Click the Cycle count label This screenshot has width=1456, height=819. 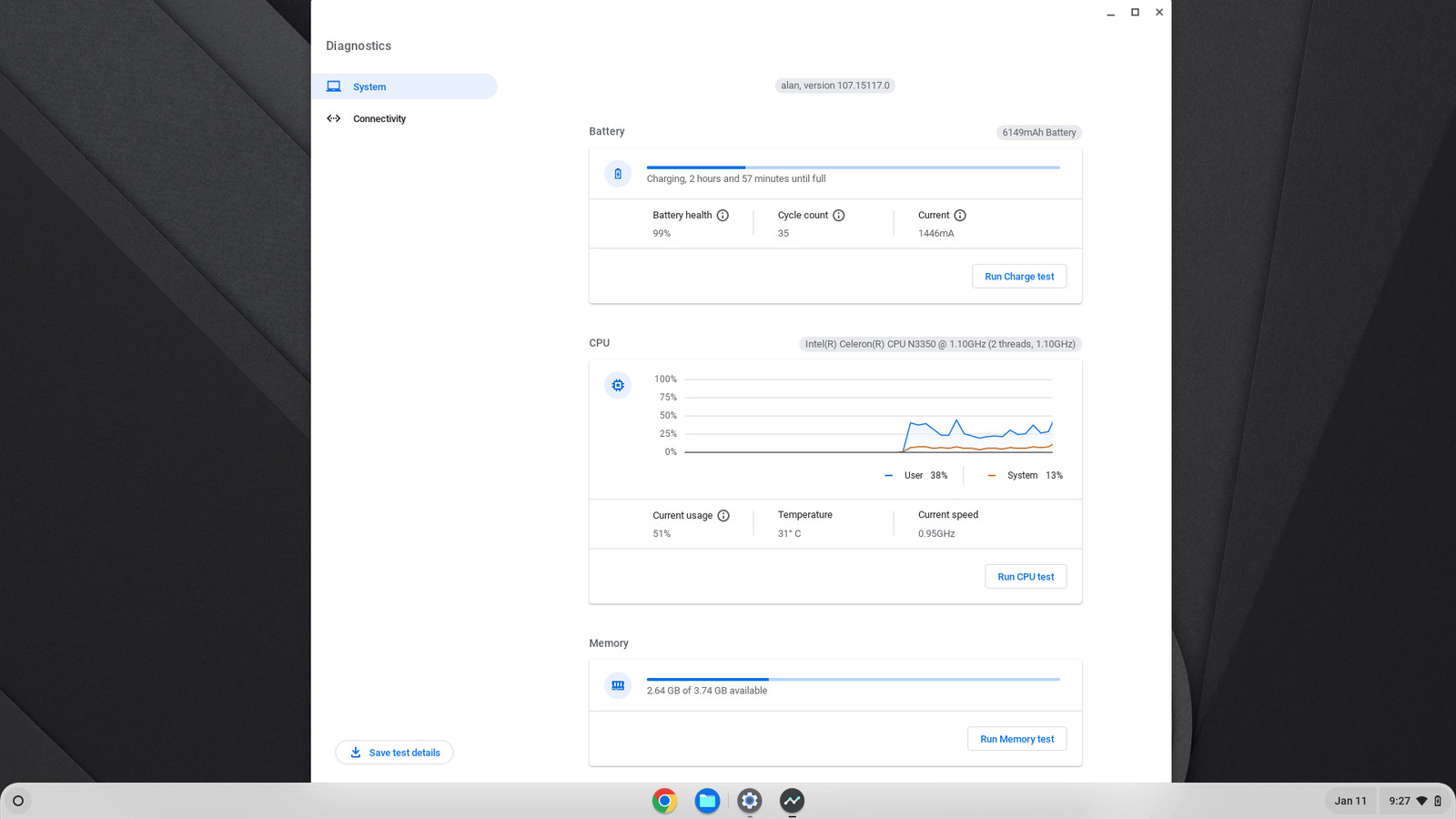pos(804,216)
